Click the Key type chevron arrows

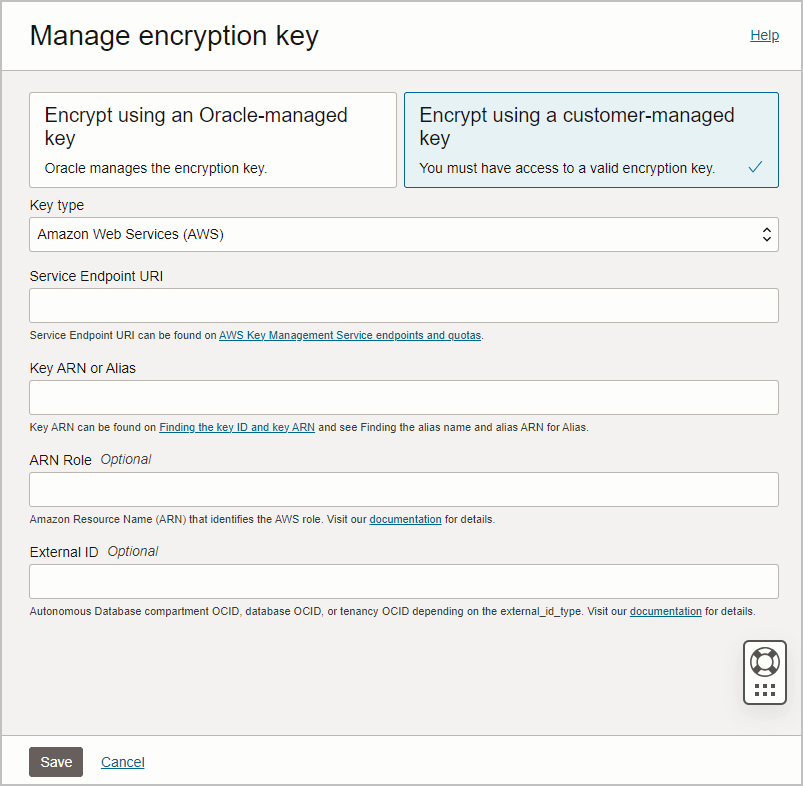coord(767,234)
